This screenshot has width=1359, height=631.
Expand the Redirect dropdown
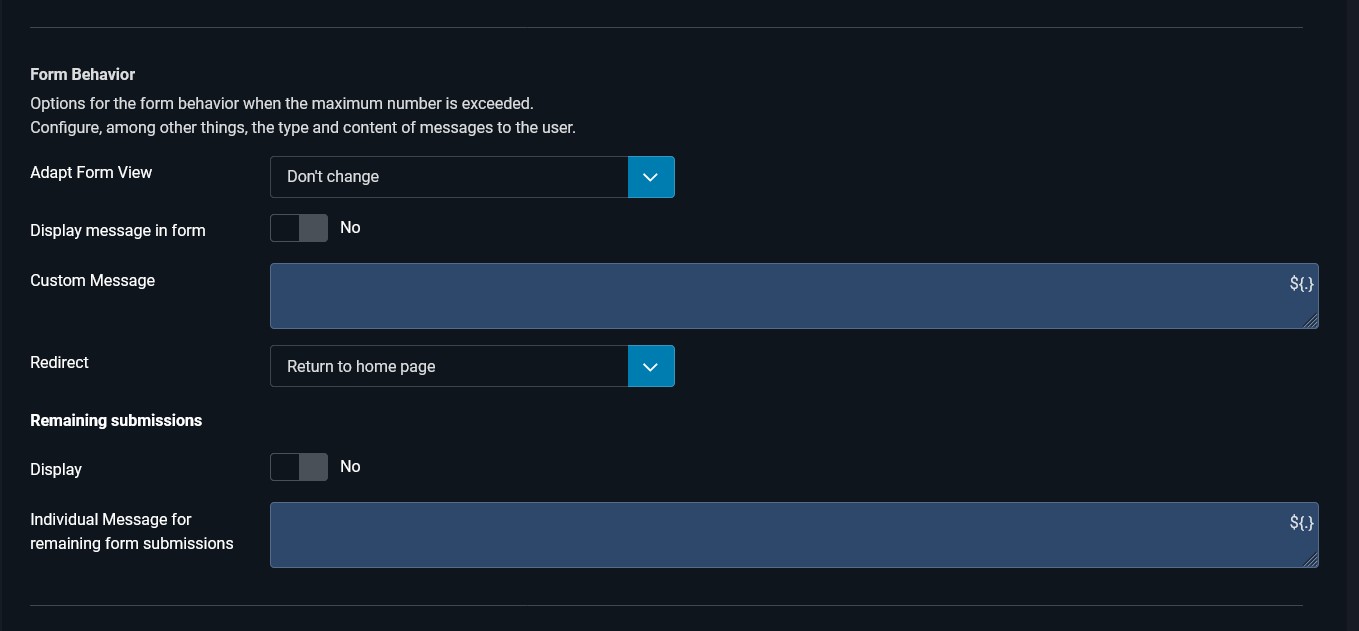(x=450, y=366)
